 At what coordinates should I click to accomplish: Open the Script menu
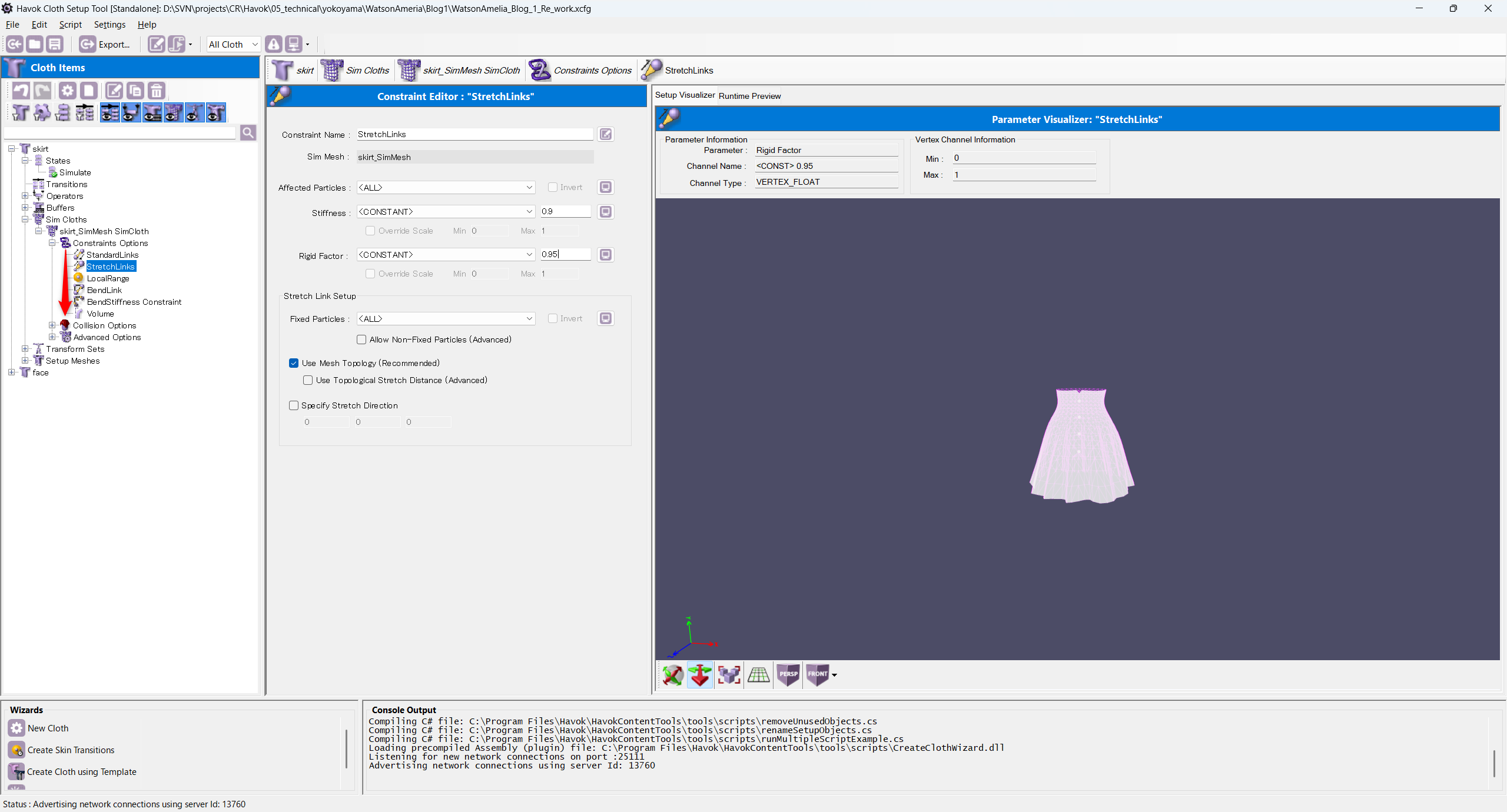70,24
